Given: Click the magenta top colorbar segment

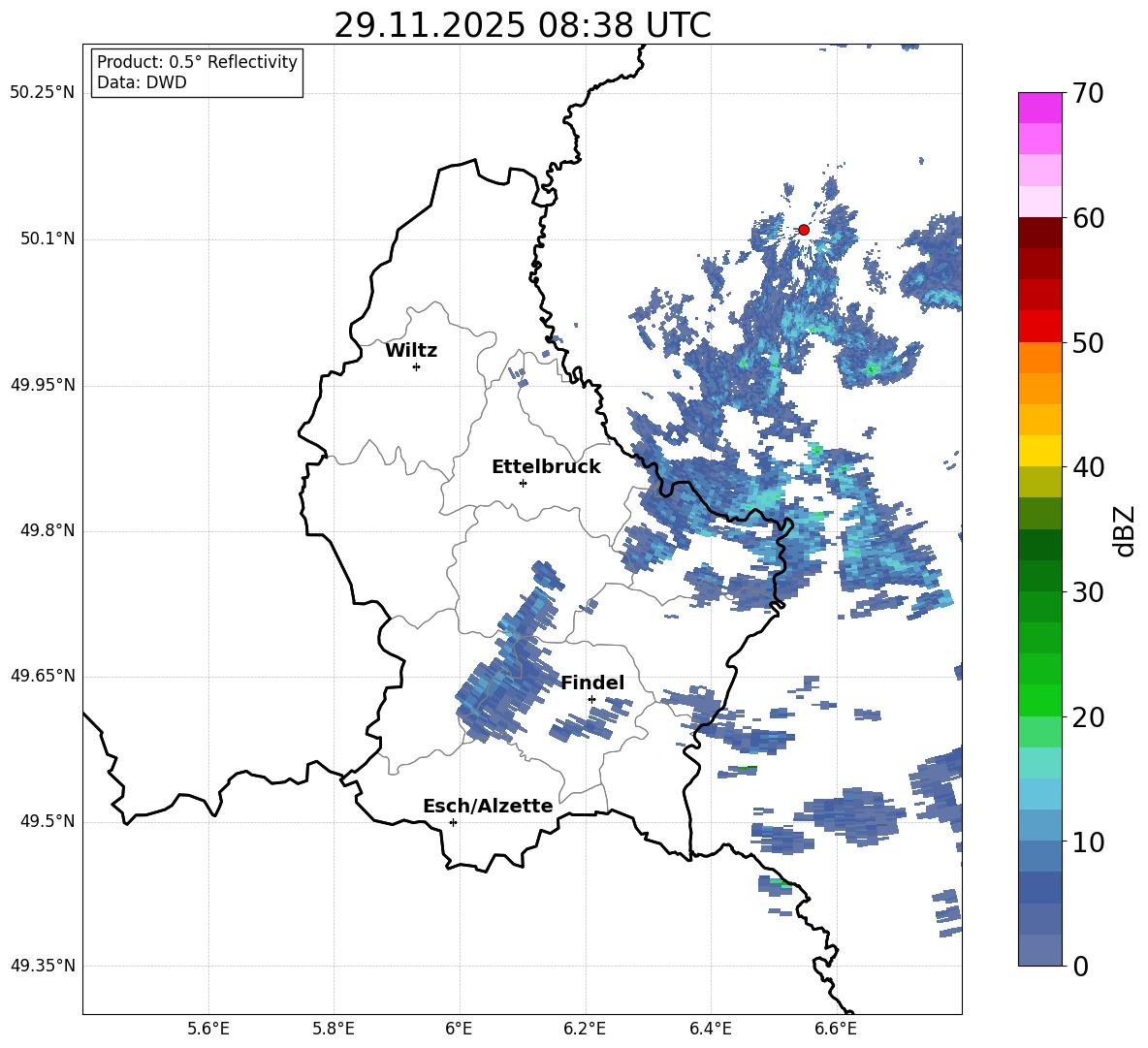Looking at the screenshot, I should pyautogui.click(x=1040, y=108).
